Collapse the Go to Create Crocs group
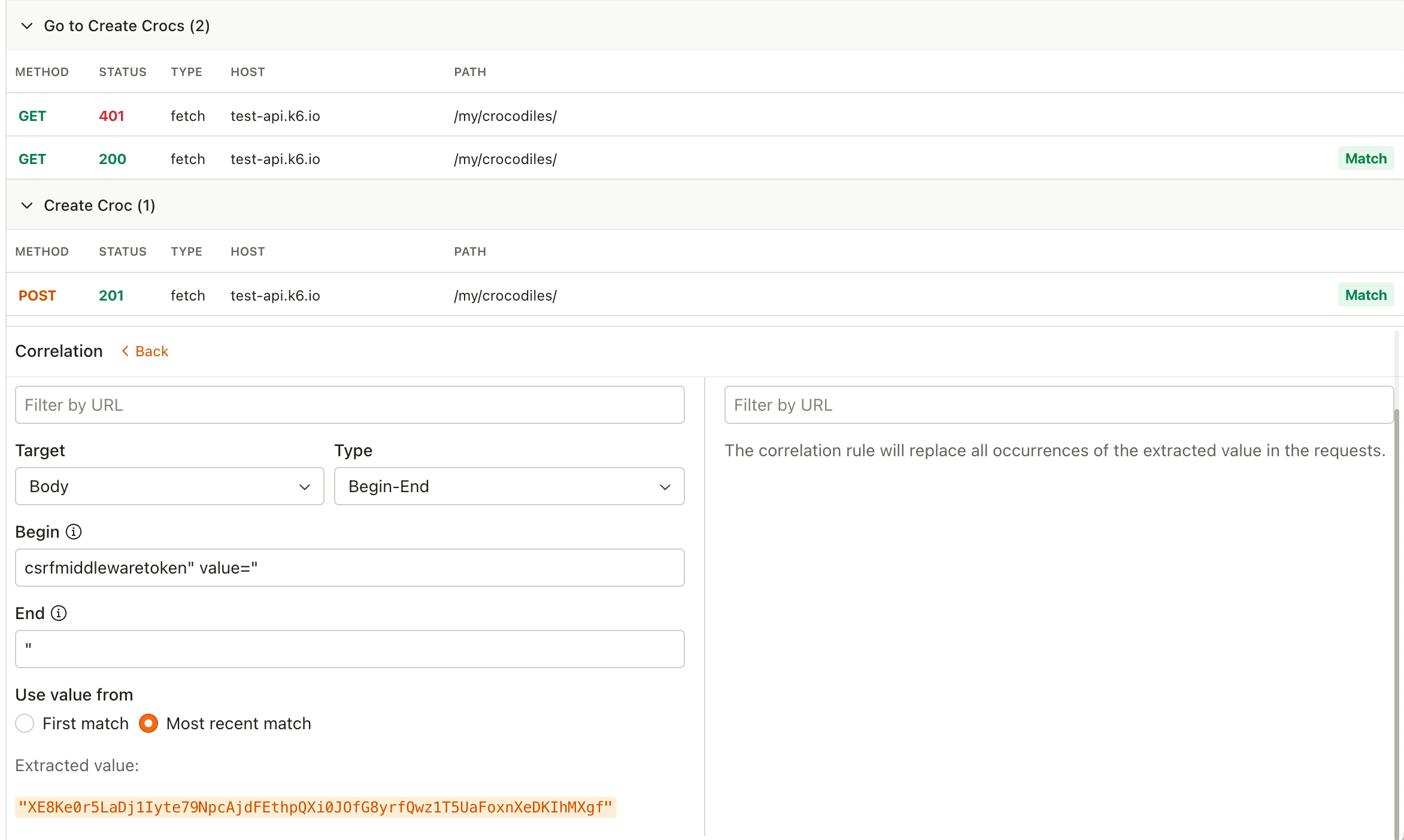Image resolution: width=1404 pixels, height=840 pixels. click(x=27, y=26)
